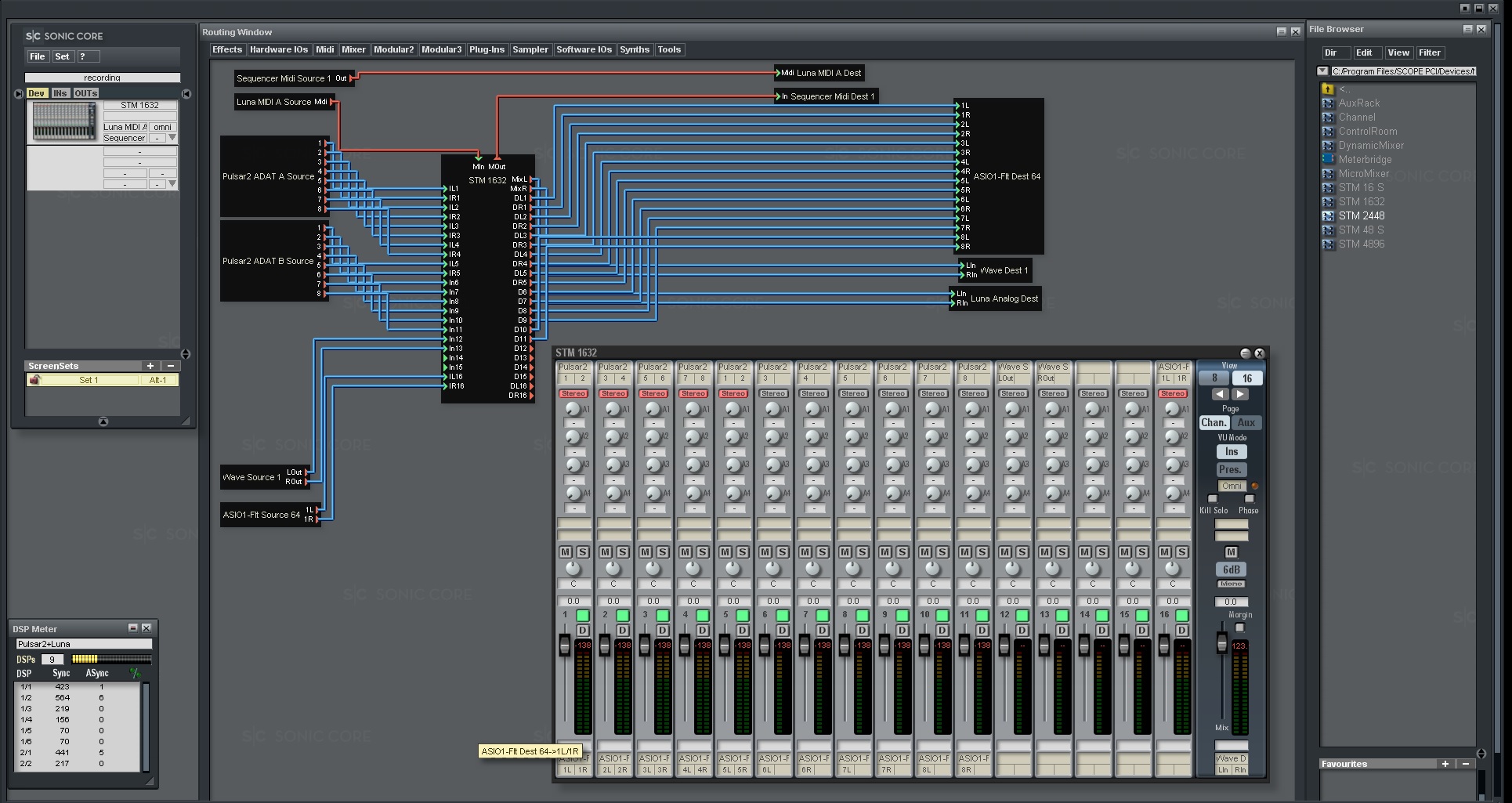Expand the dropdown arrow of the empty device slot

(x=172, y=184)
